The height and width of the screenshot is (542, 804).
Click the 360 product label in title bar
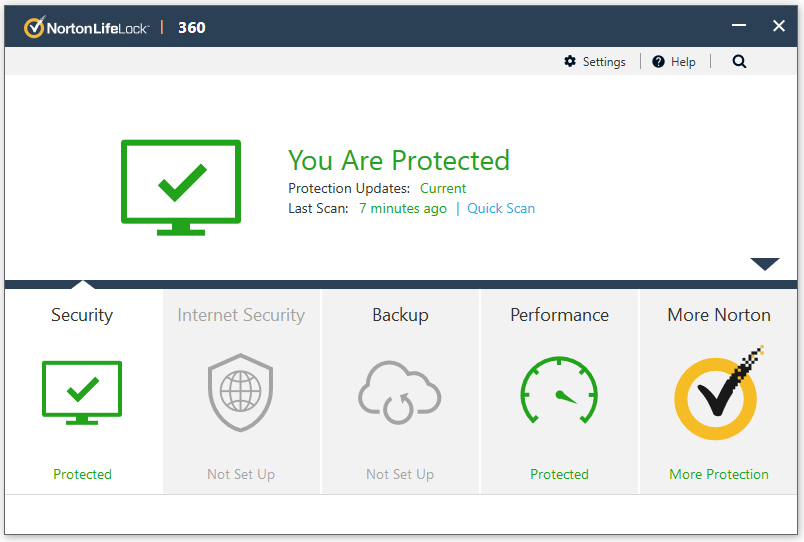[192, 28]
